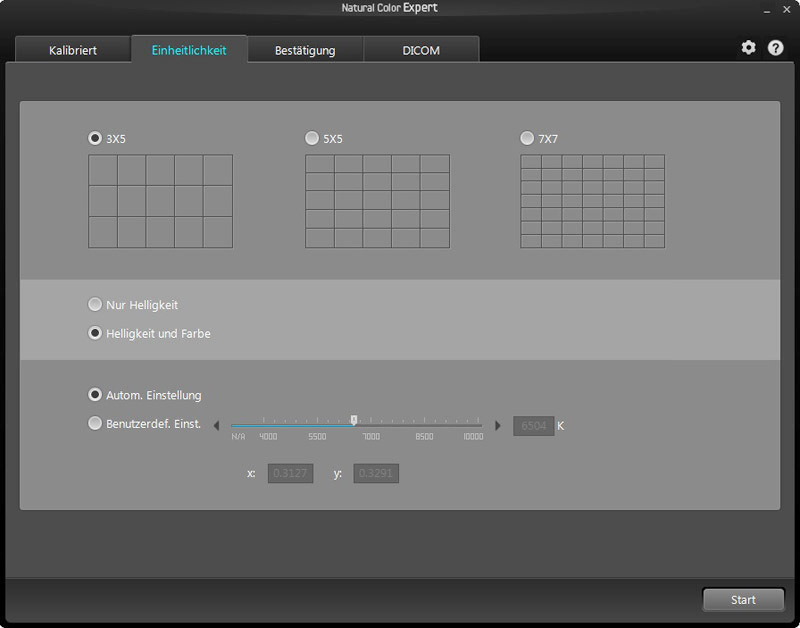Close the Natural Color Expert window
Screen dimensions: 800x628
tap(787, 10)
